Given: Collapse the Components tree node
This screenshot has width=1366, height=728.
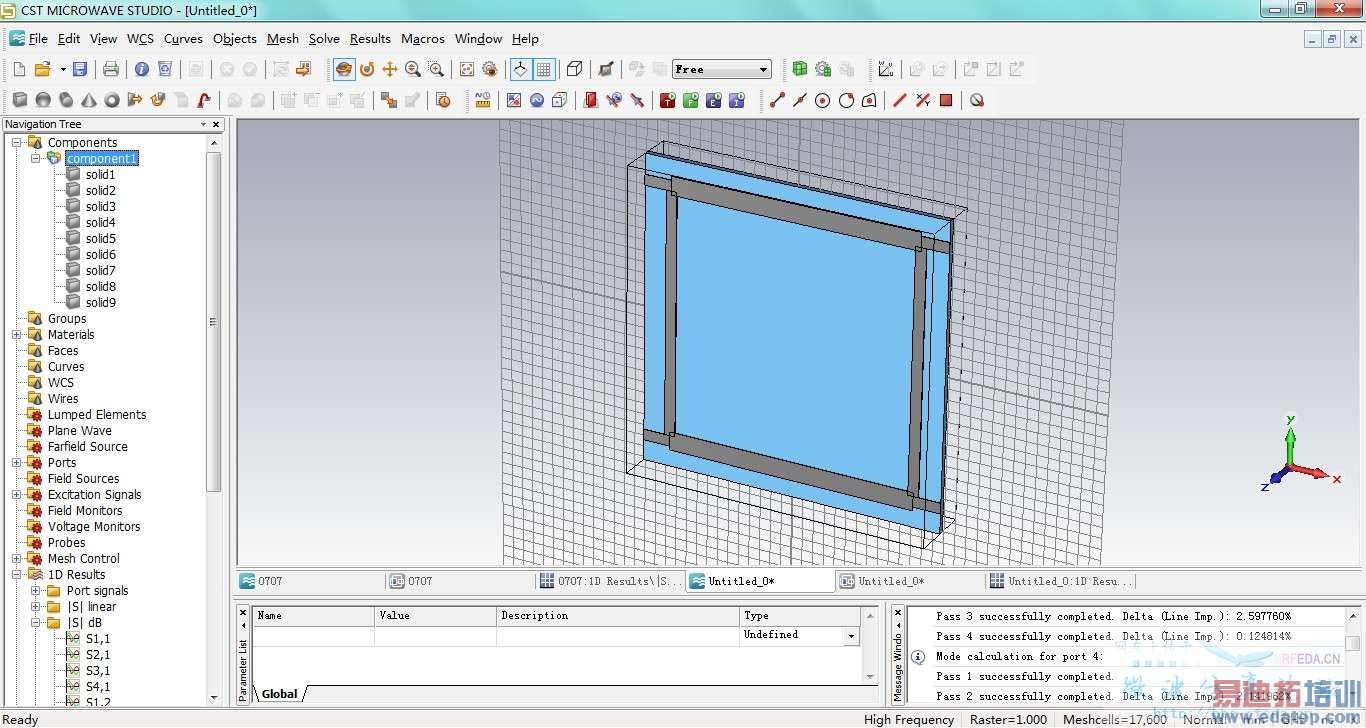Looking at the screenshot, I should tap(17, 142).
